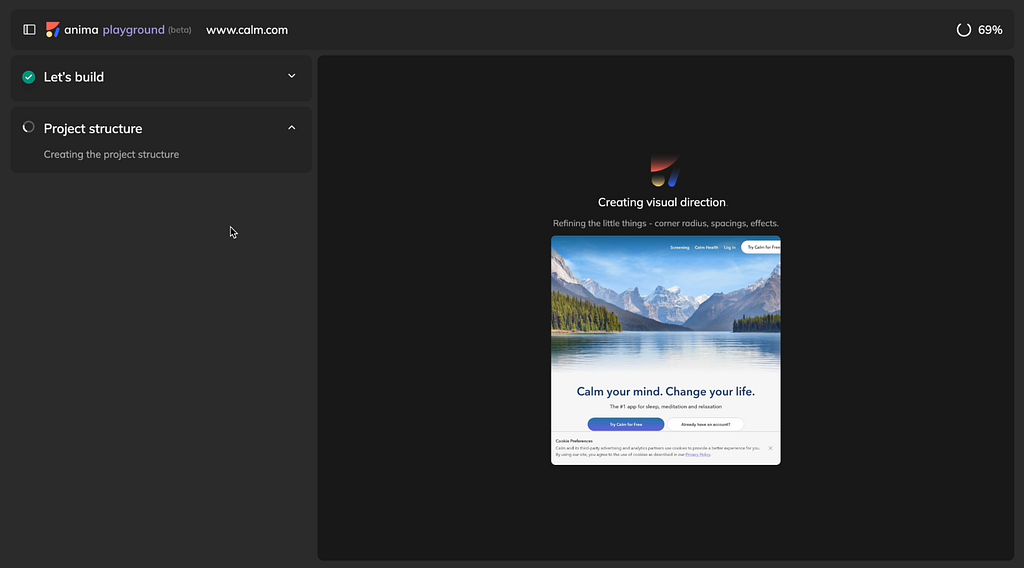Click Already have an account button in preview

705,424
